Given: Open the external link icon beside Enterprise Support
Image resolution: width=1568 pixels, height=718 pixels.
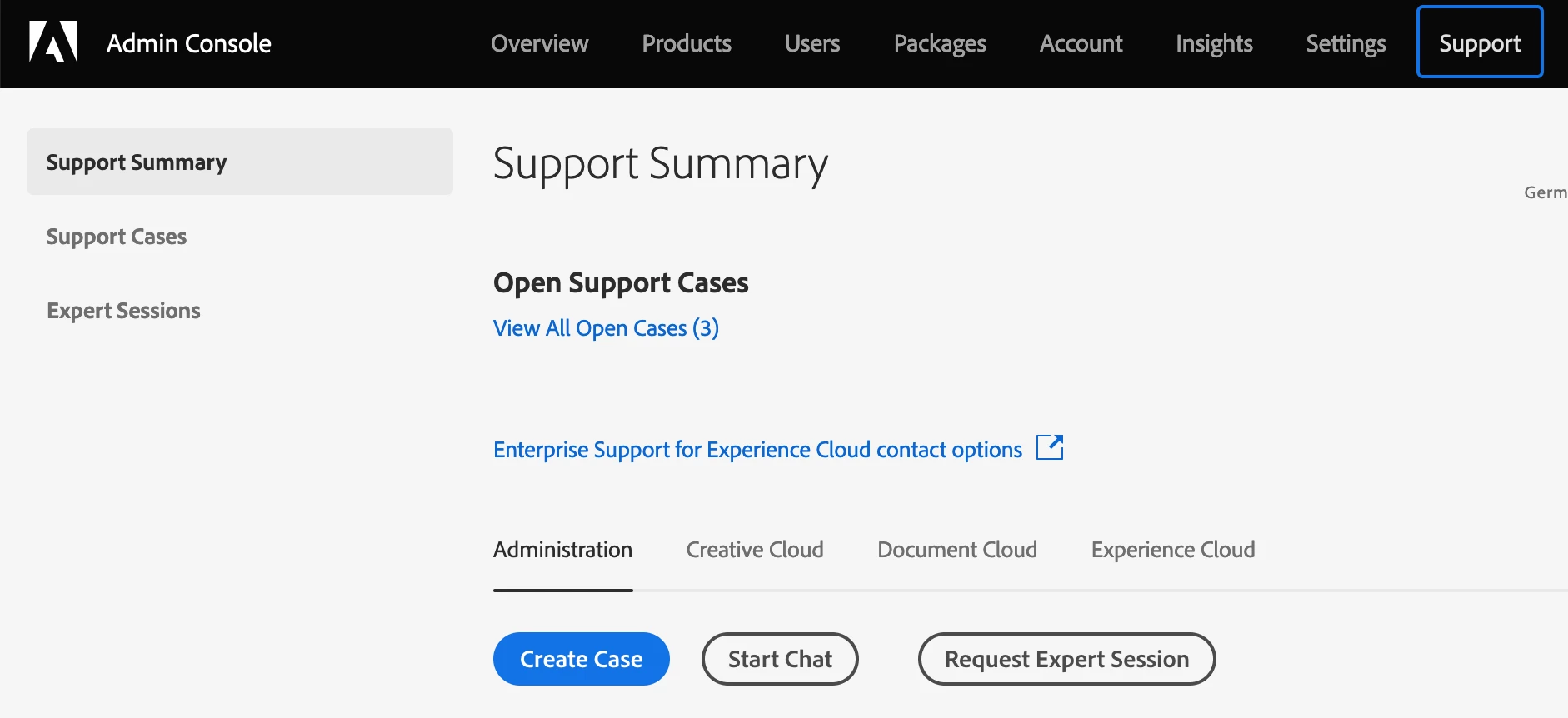Looking at the screenshot, I should pyautogui.click(x=1050, y=447).
